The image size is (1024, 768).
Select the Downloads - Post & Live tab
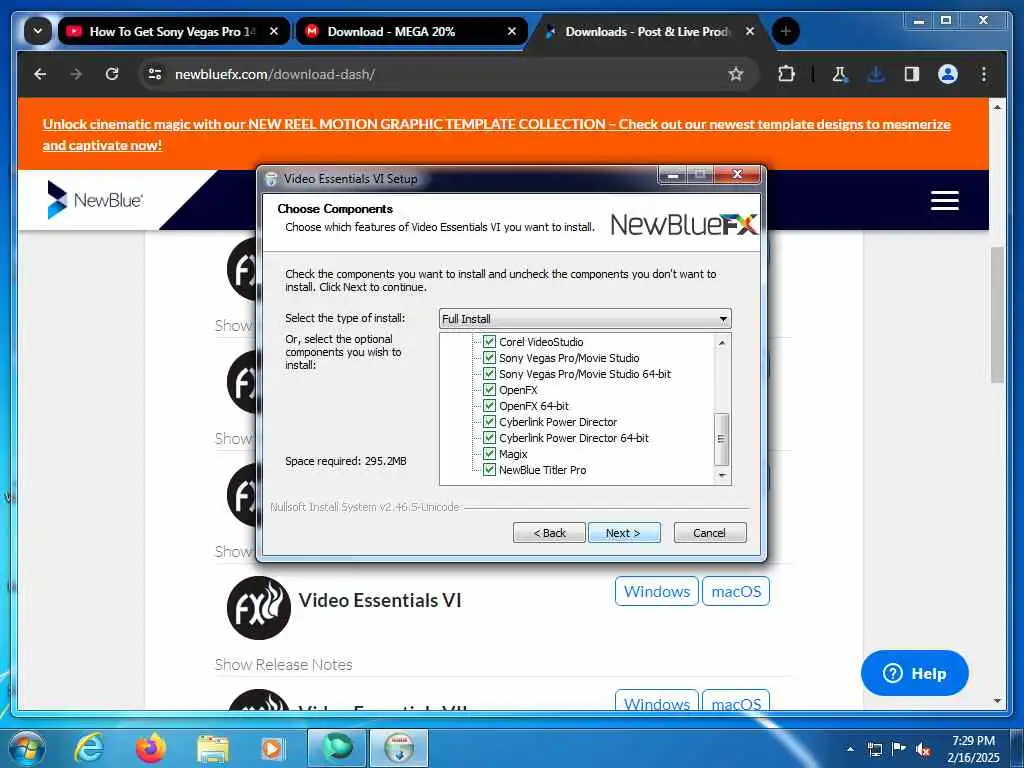(647, 31)
